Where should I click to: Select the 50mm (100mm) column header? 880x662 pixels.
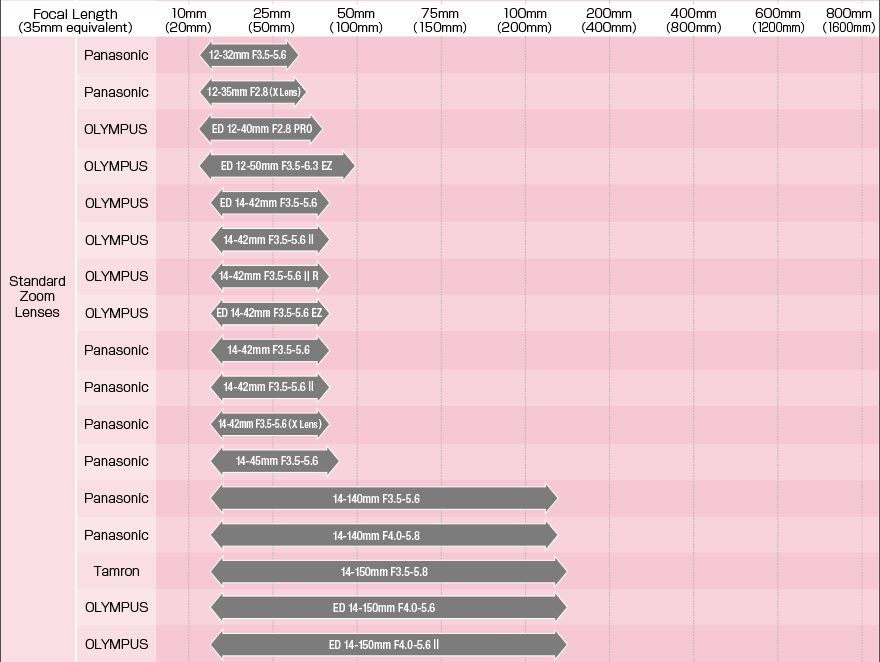[356, 20]
